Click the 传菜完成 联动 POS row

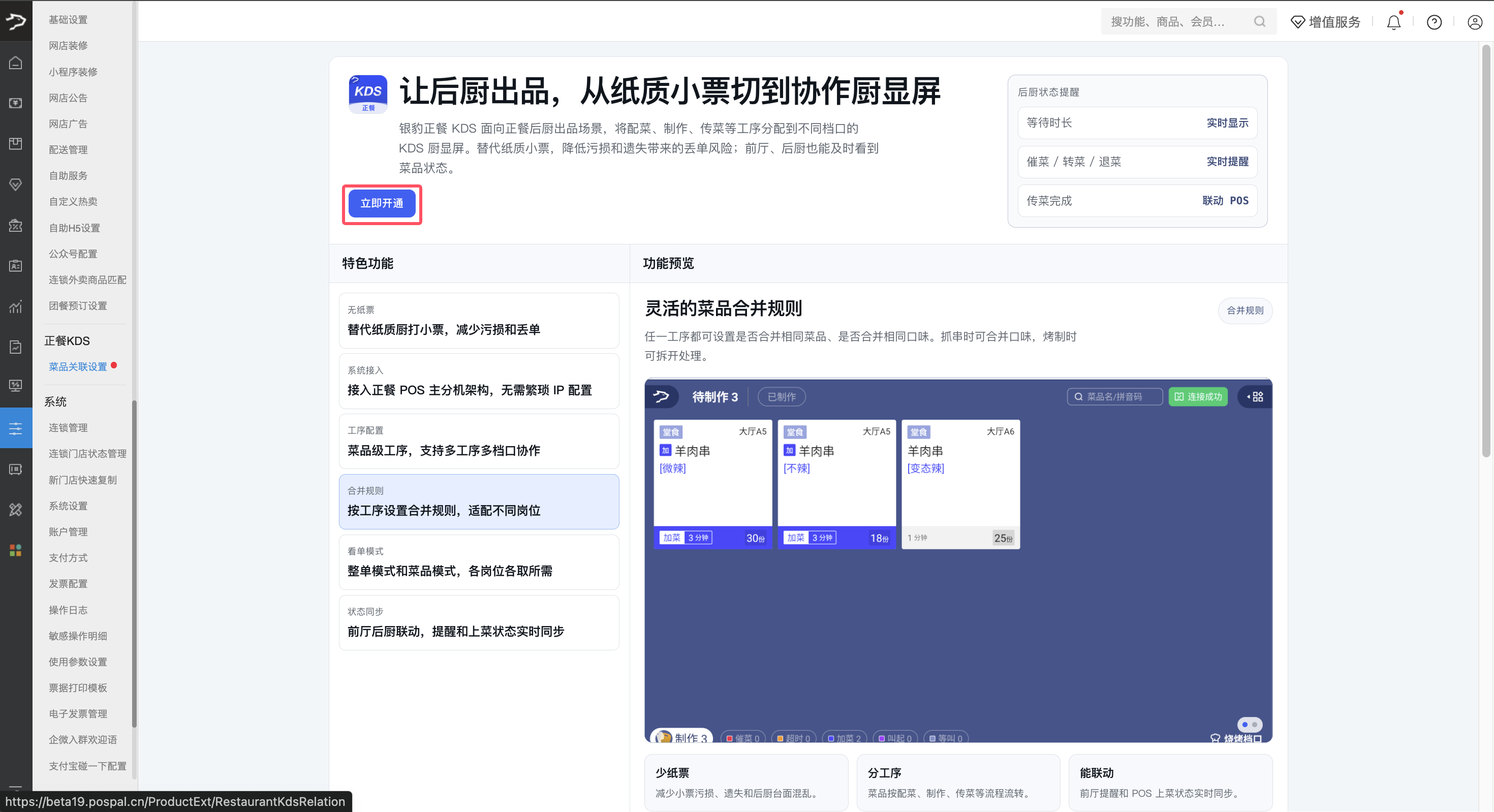pyautogui.click(x=1137, y=201)
